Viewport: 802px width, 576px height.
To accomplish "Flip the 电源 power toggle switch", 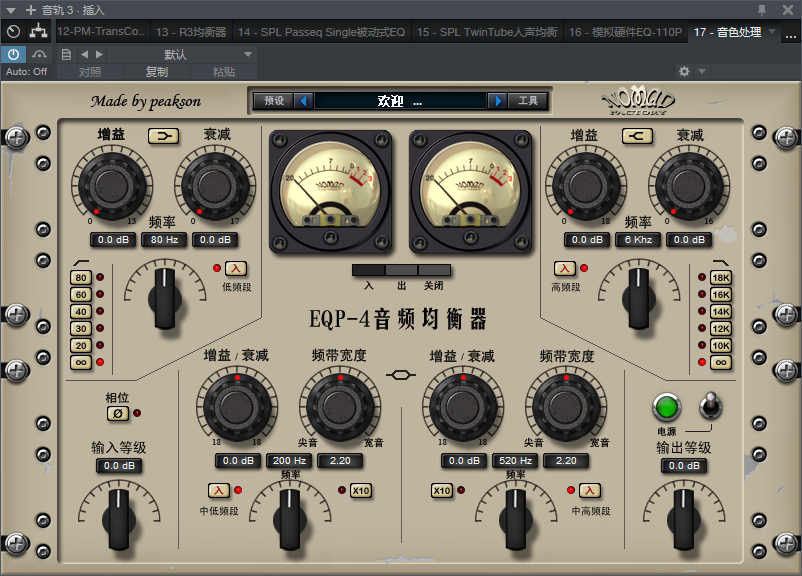I will (x=710, y=406).
